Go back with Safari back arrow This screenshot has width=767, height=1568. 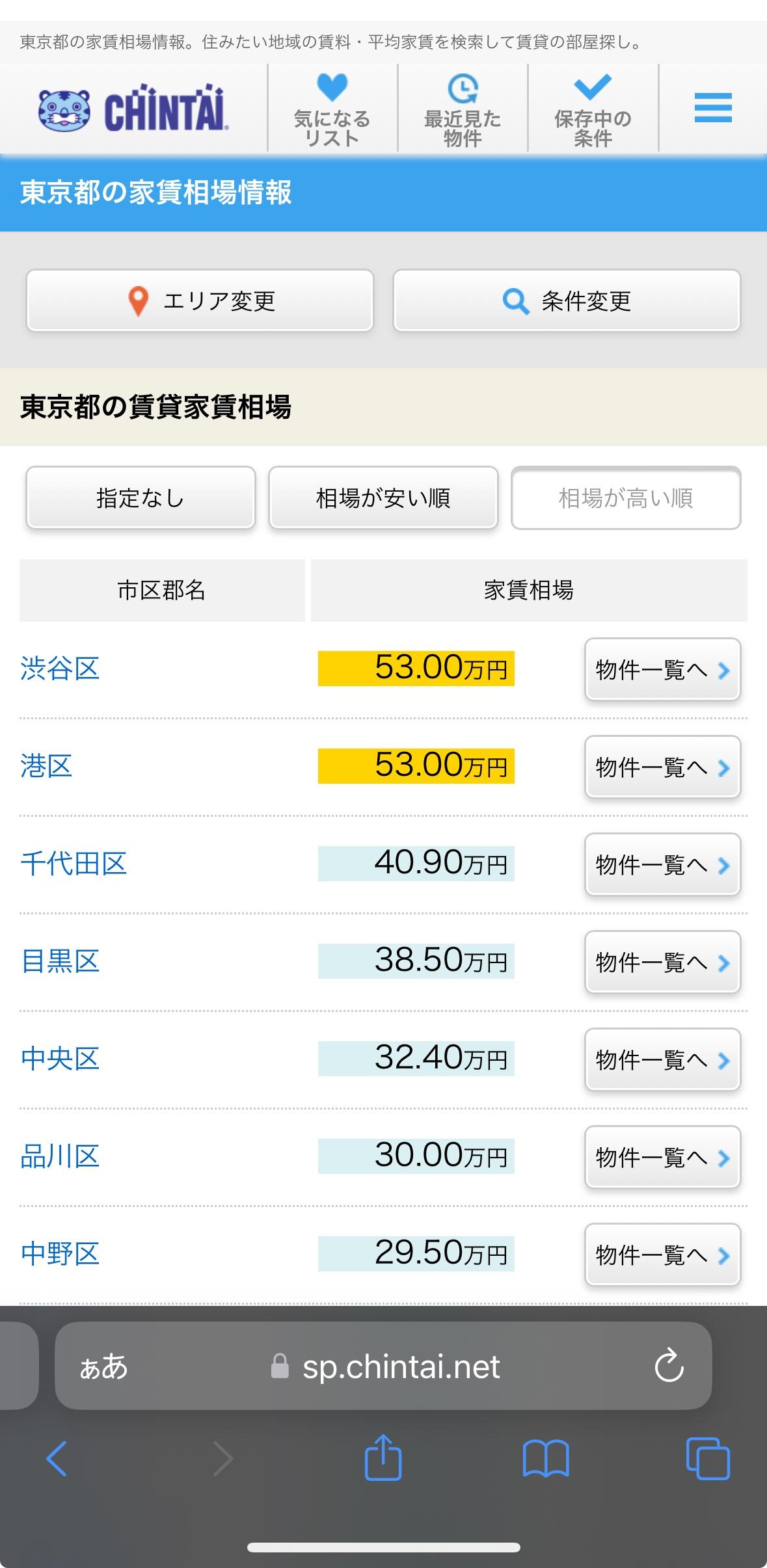57,1458
